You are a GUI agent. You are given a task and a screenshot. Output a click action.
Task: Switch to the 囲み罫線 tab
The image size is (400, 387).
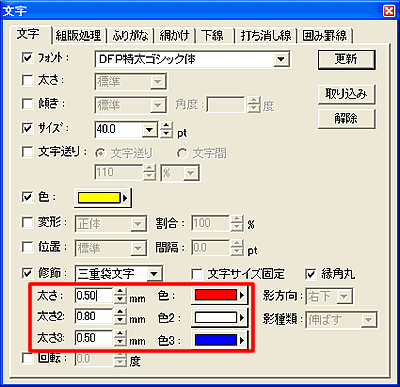(325, 35)
